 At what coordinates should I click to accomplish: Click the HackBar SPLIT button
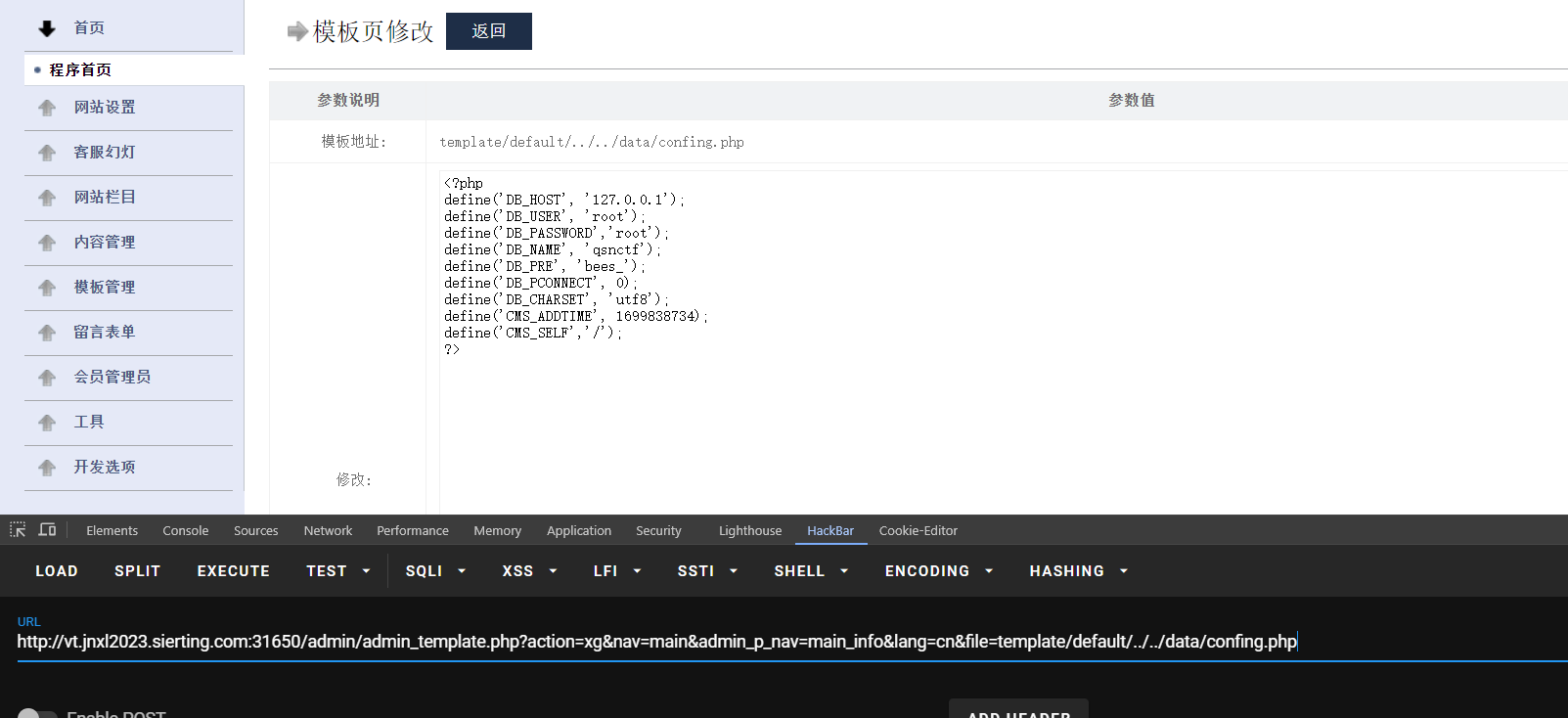tap(137, 571)
